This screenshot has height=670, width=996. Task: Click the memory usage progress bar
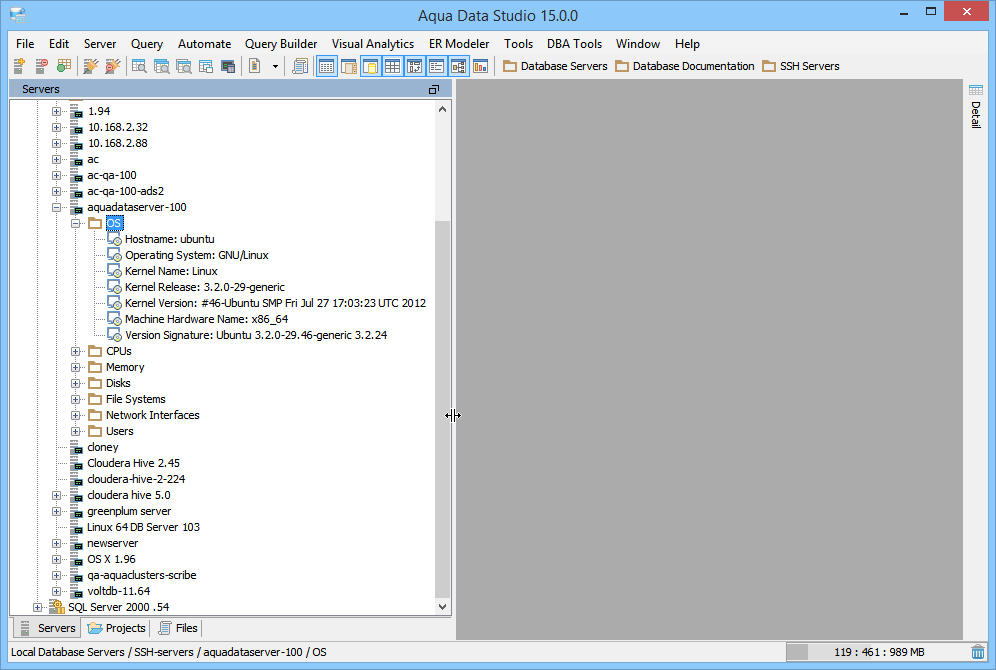(x=877, y=652)
